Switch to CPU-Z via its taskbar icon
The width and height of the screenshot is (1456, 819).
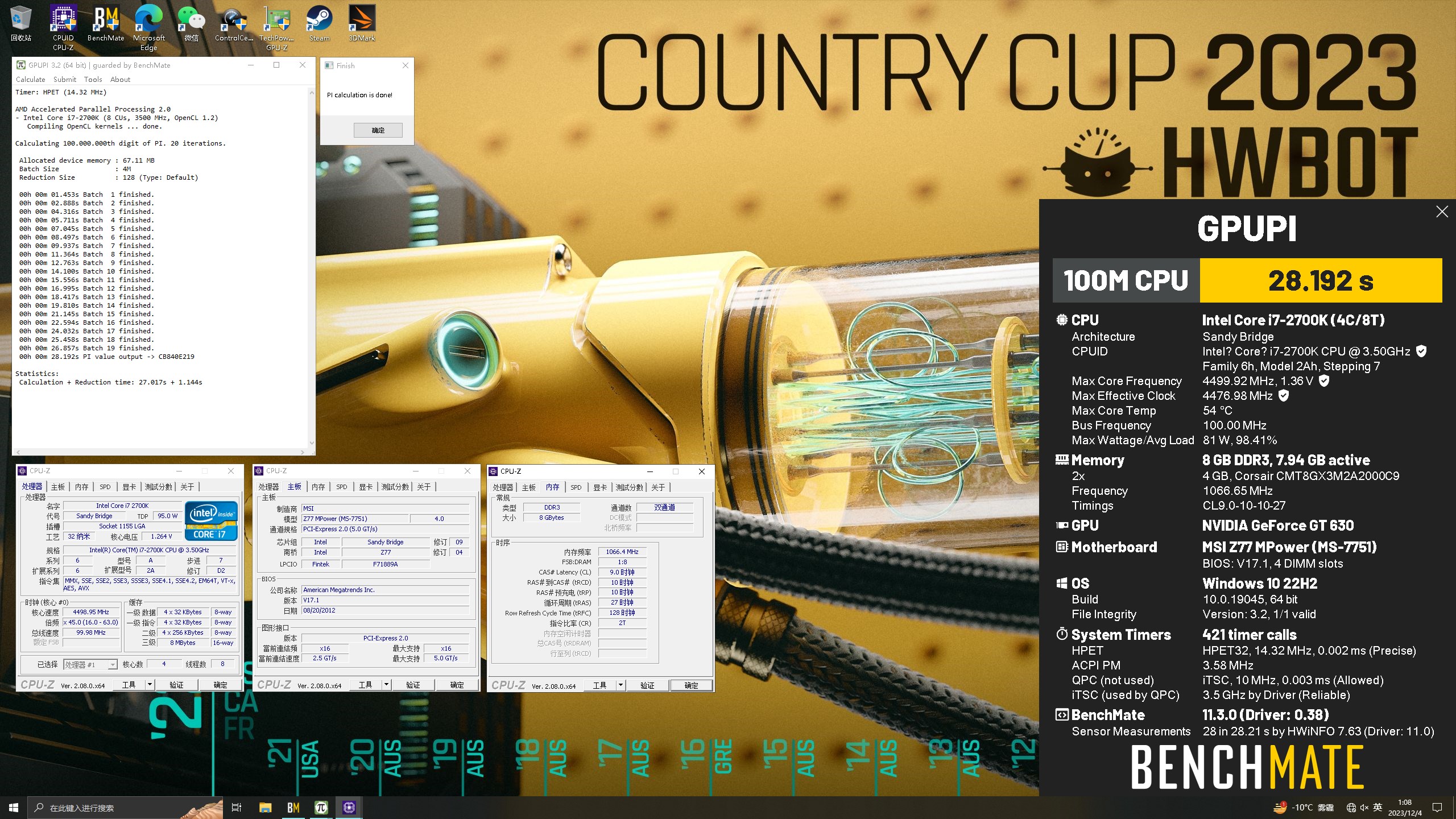click(349, 808)
